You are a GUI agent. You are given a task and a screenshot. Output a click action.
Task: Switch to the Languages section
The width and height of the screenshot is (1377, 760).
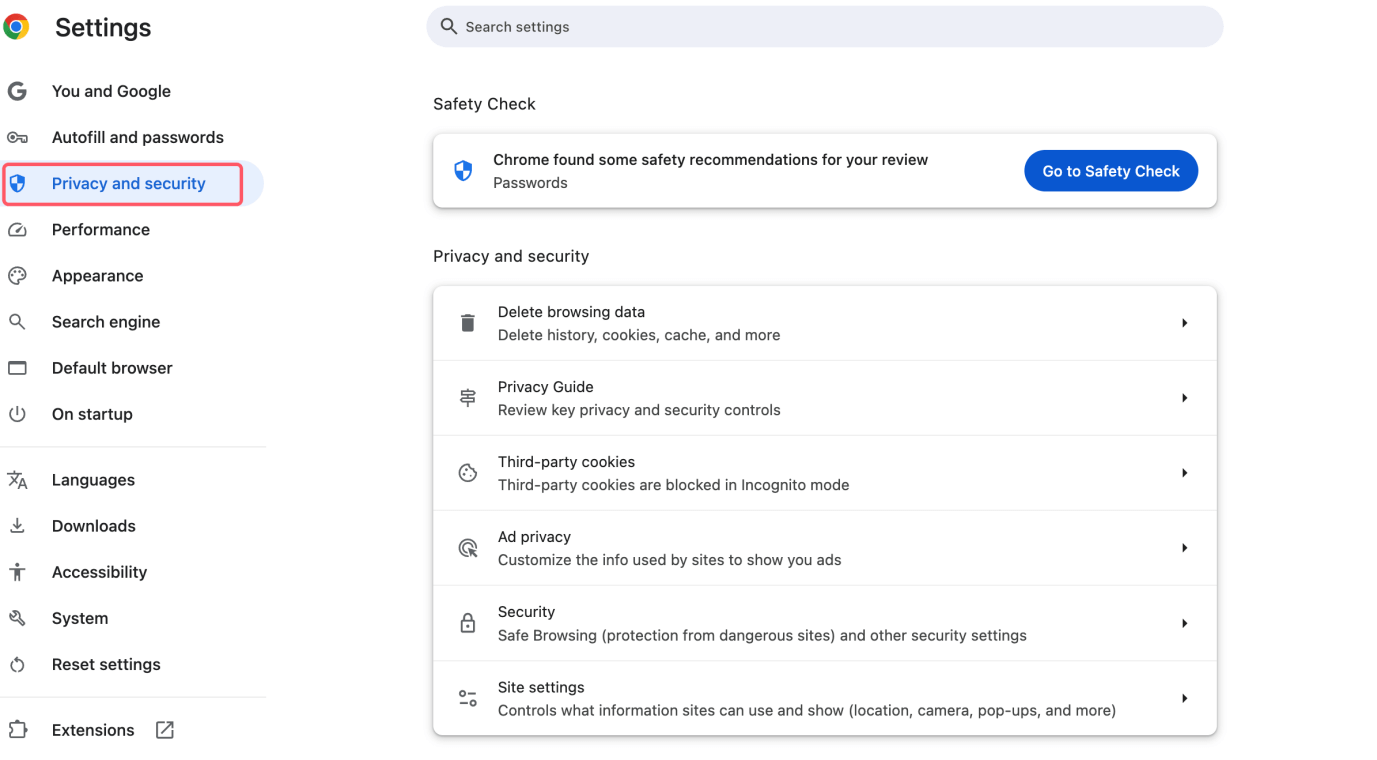pyautogui.click(x=93, y=479)
